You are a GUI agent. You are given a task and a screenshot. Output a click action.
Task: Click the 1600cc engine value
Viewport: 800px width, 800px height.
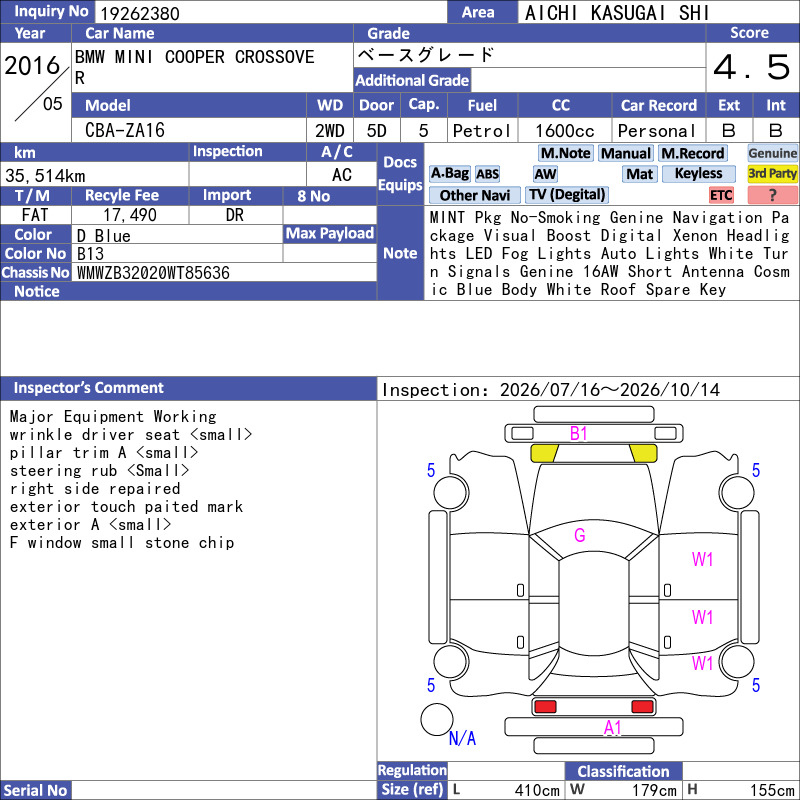point(565,131)
